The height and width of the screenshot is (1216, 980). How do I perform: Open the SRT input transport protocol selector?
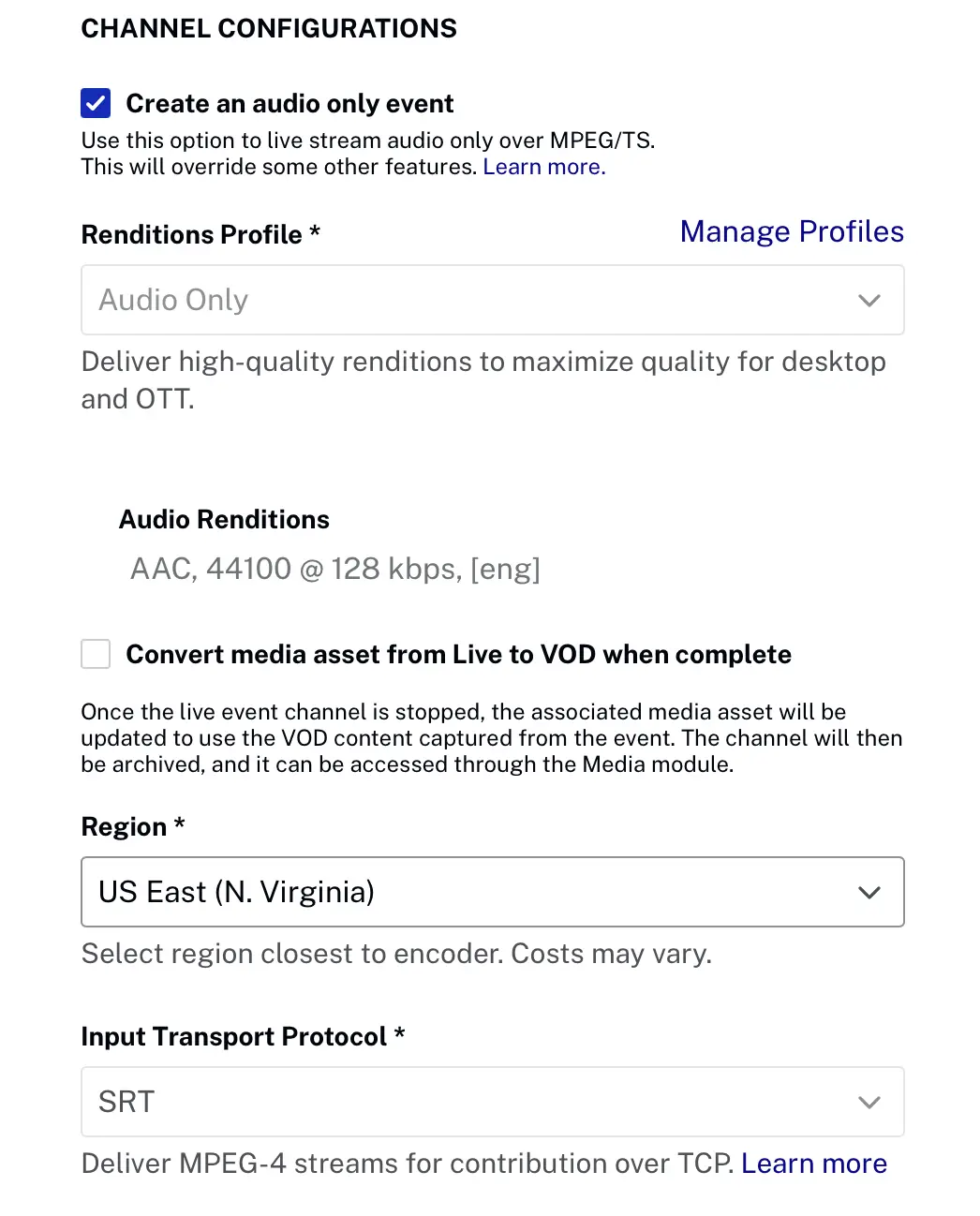tap(468, 1103)
